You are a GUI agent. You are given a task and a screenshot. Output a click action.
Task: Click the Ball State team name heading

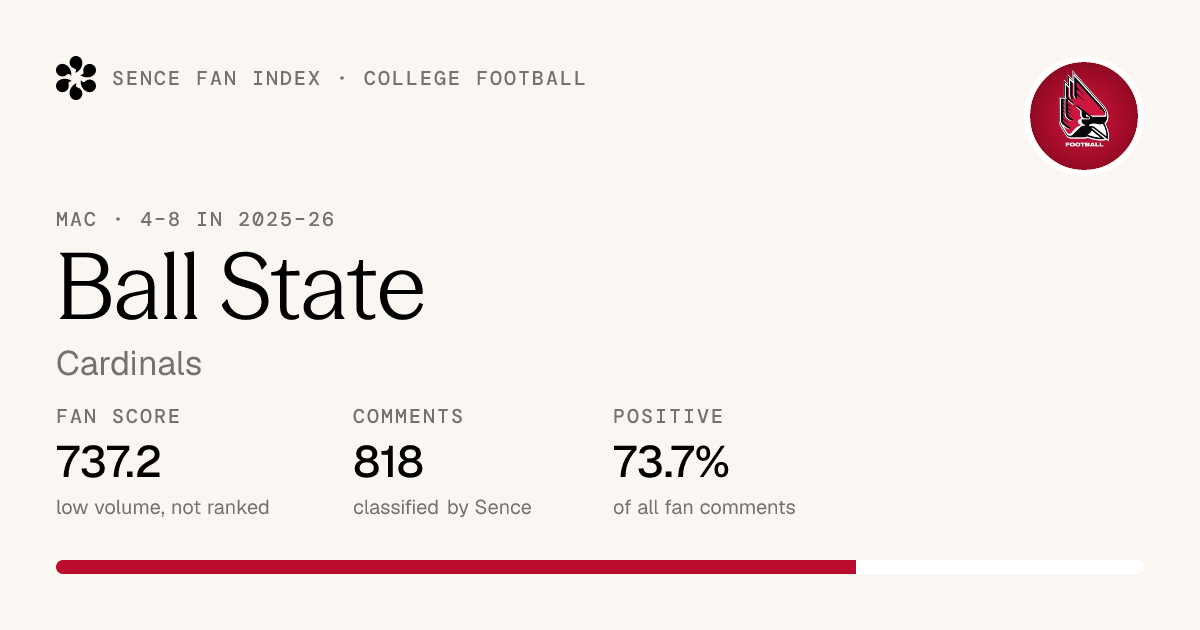tap(241, 285)
